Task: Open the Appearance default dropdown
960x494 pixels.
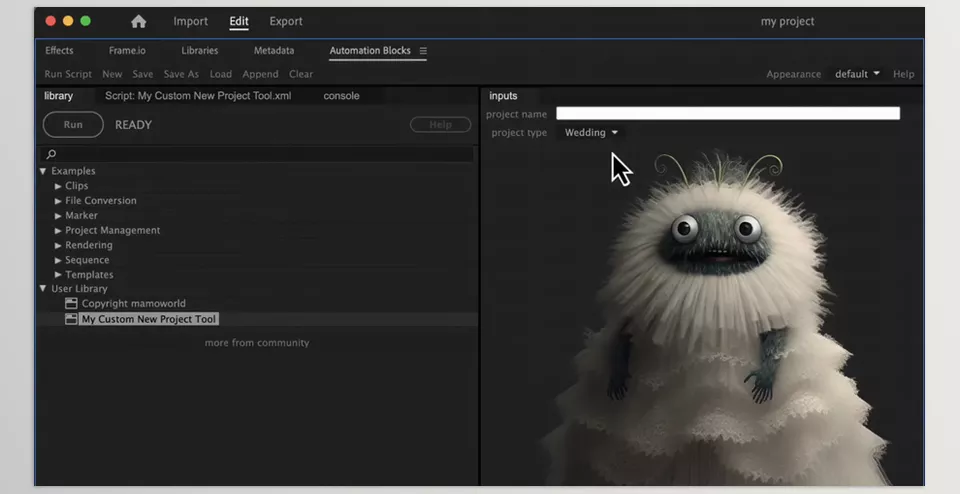Action: pos(857,74)
